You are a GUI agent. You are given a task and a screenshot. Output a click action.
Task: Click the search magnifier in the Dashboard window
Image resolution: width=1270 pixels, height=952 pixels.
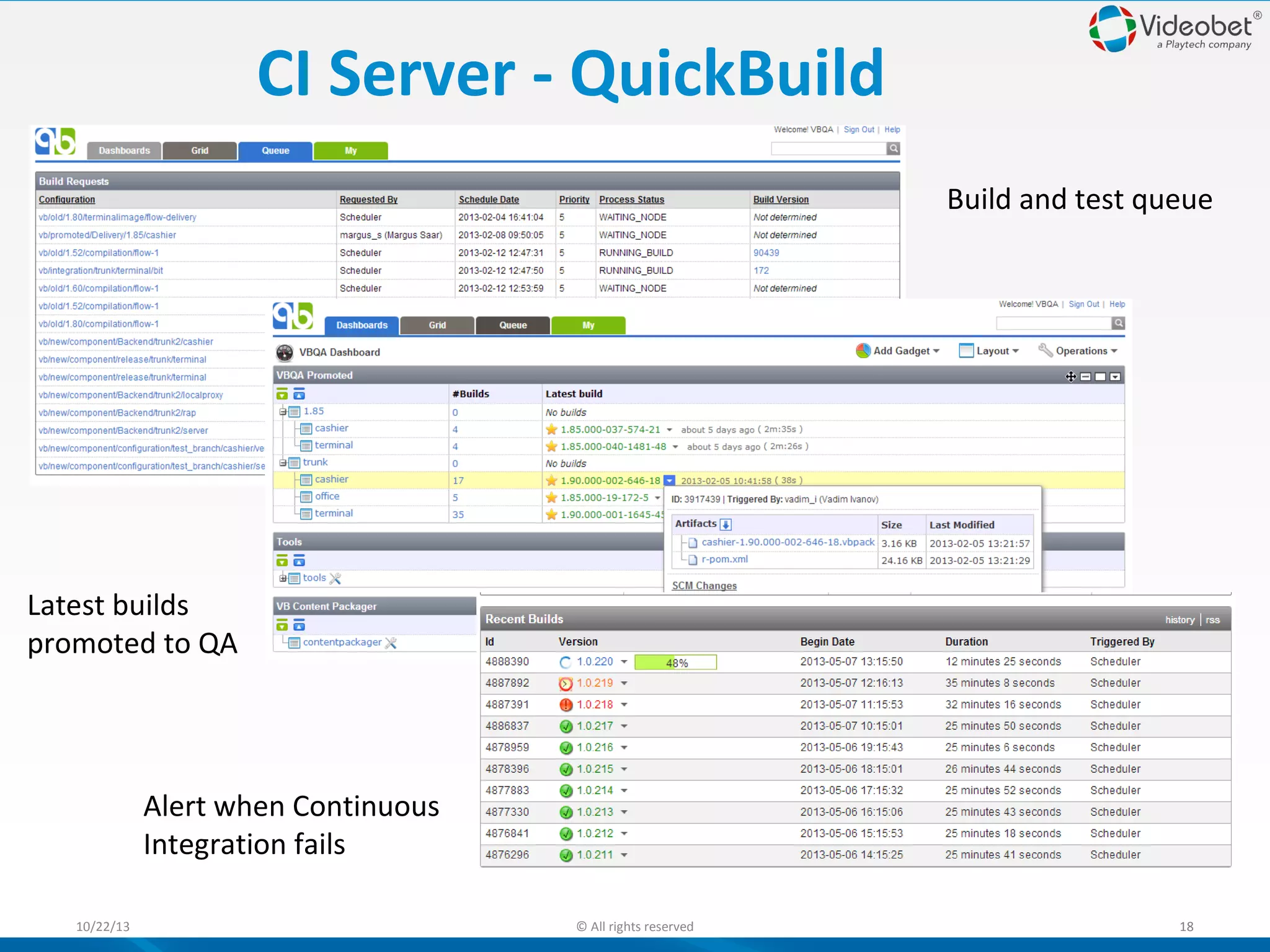click(x=1119, y=323)
